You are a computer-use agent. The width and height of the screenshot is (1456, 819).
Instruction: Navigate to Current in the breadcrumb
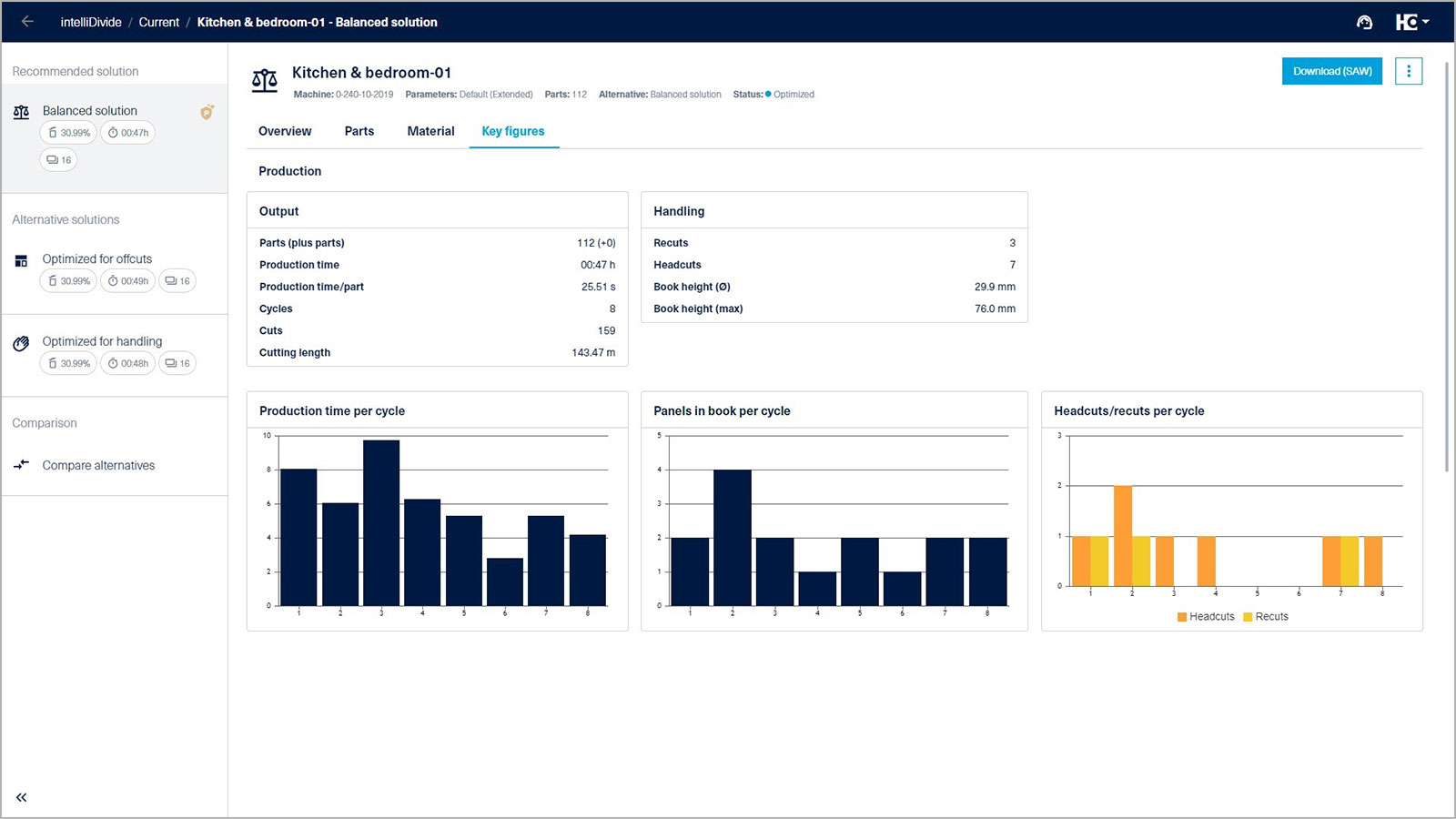click(x=159, y=22)
